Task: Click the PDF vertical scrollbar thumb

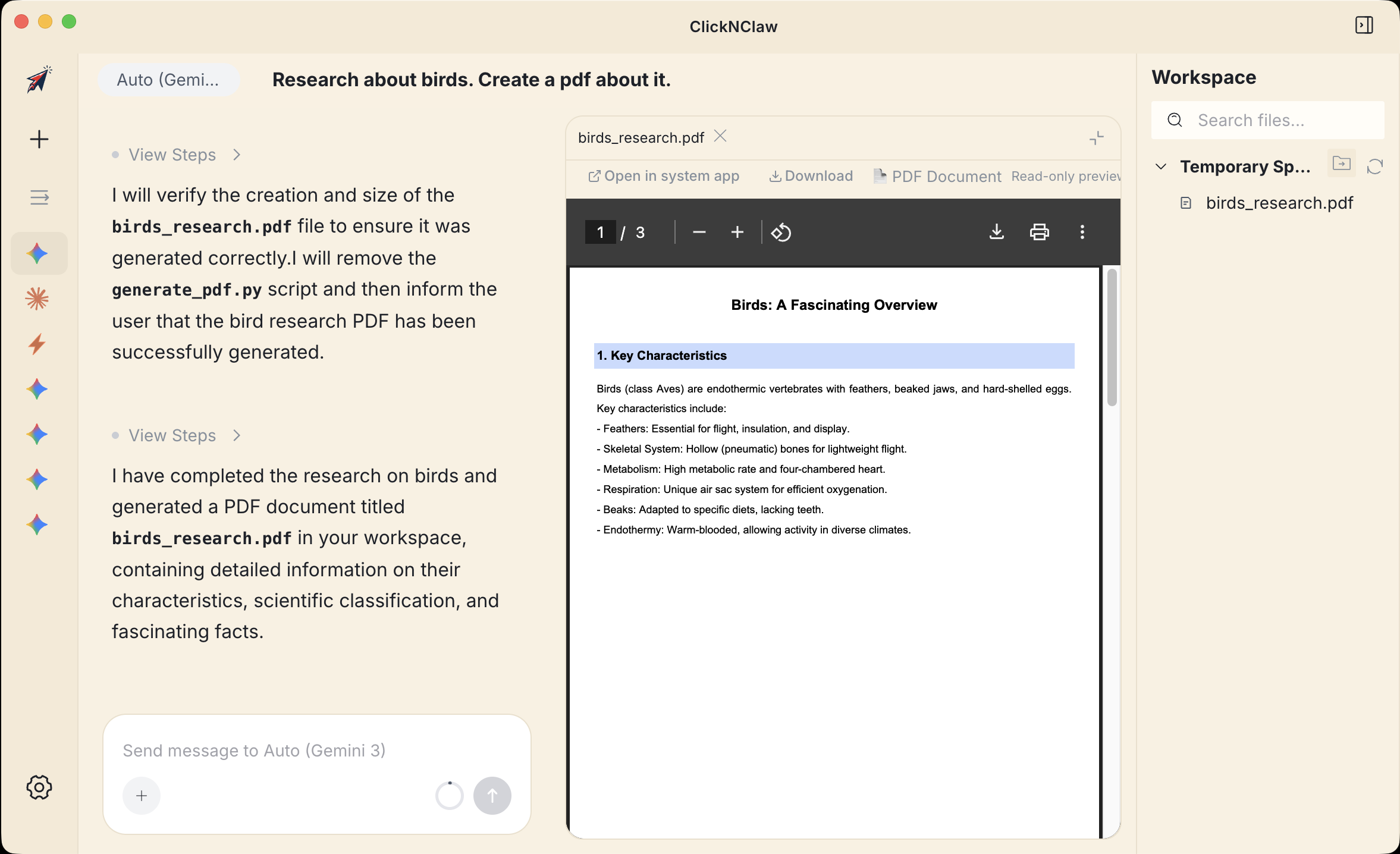Action: tap(1112, 337)
